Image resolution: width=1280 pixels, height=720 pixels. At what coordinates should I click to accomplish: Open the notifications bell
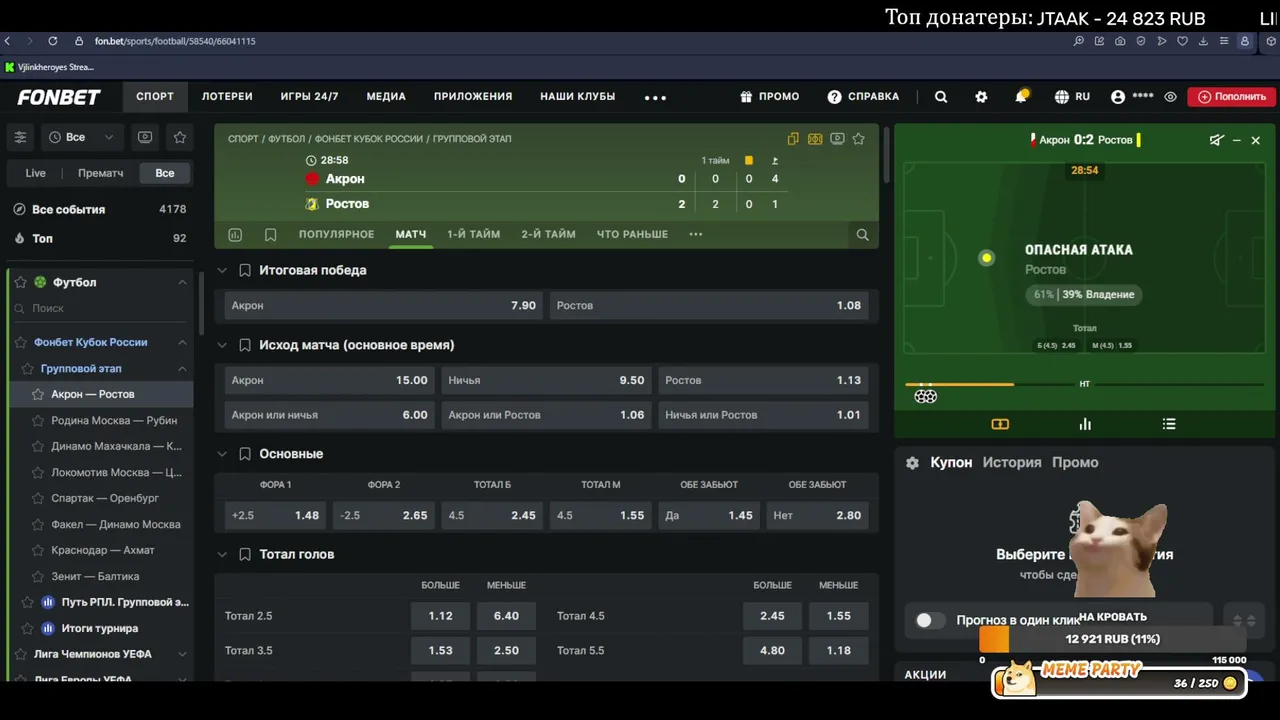[1021, 97]
